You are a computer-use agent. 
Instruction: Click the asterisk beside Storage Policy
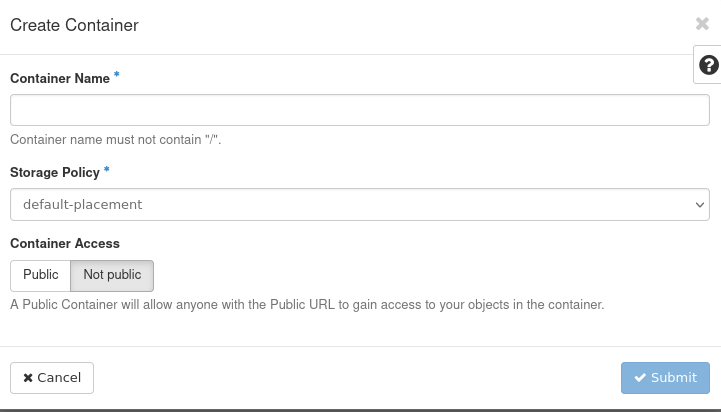107,171
